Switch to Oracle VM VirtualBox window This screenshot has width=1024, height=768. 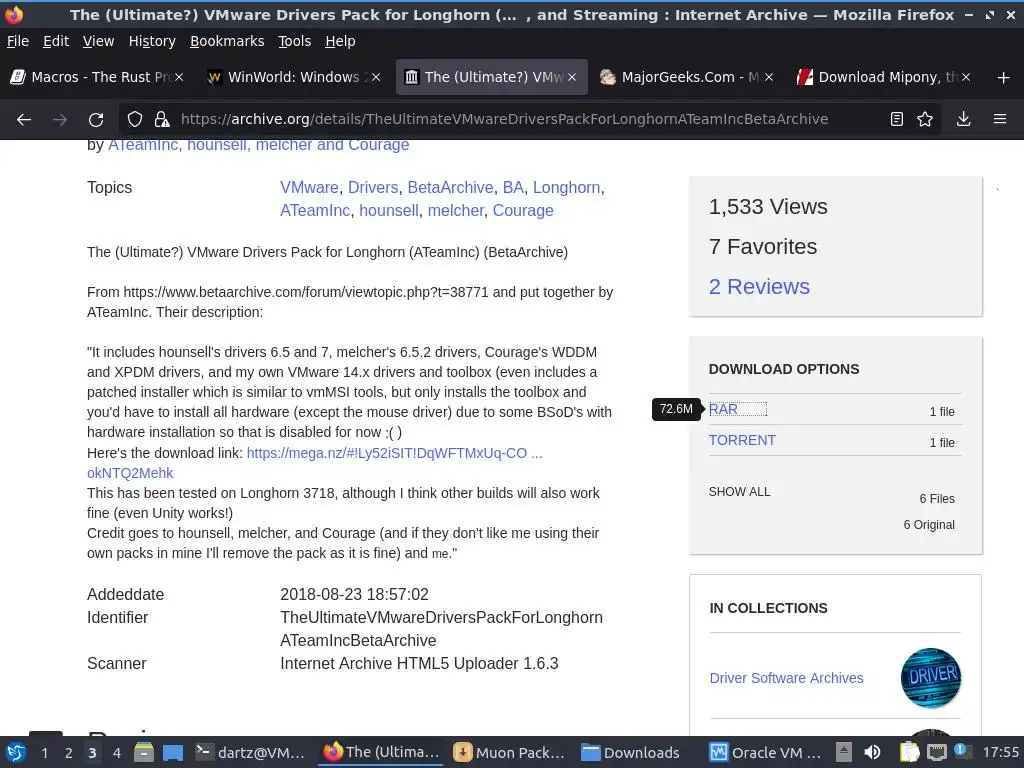click(x=765, y=752)
